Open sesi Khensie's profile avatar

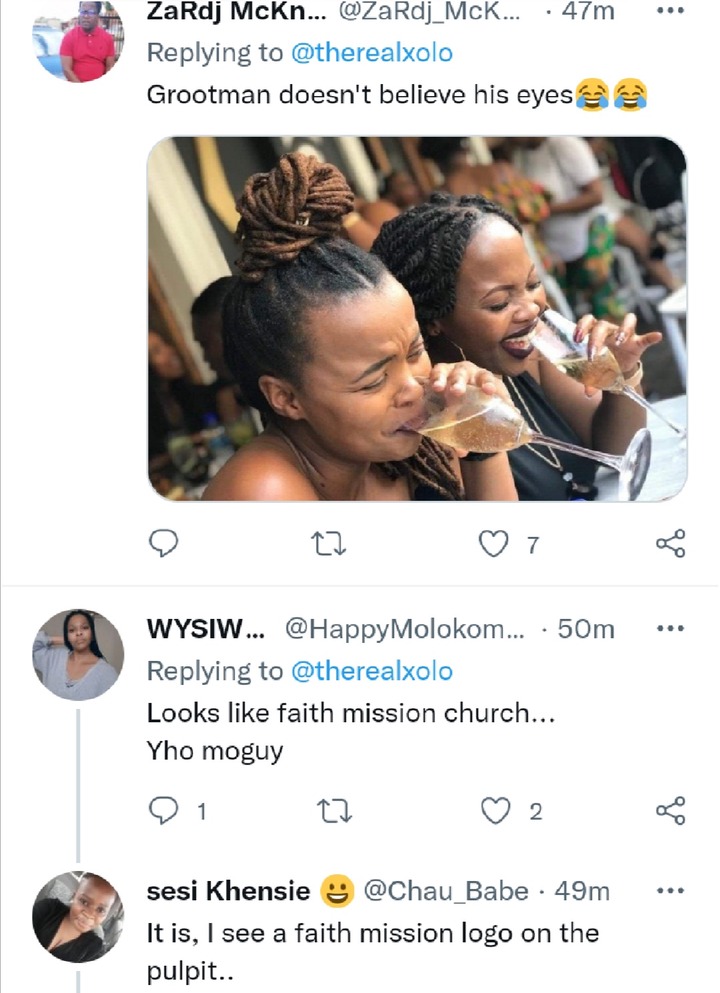pyautogui.click(x=78, y=916)
